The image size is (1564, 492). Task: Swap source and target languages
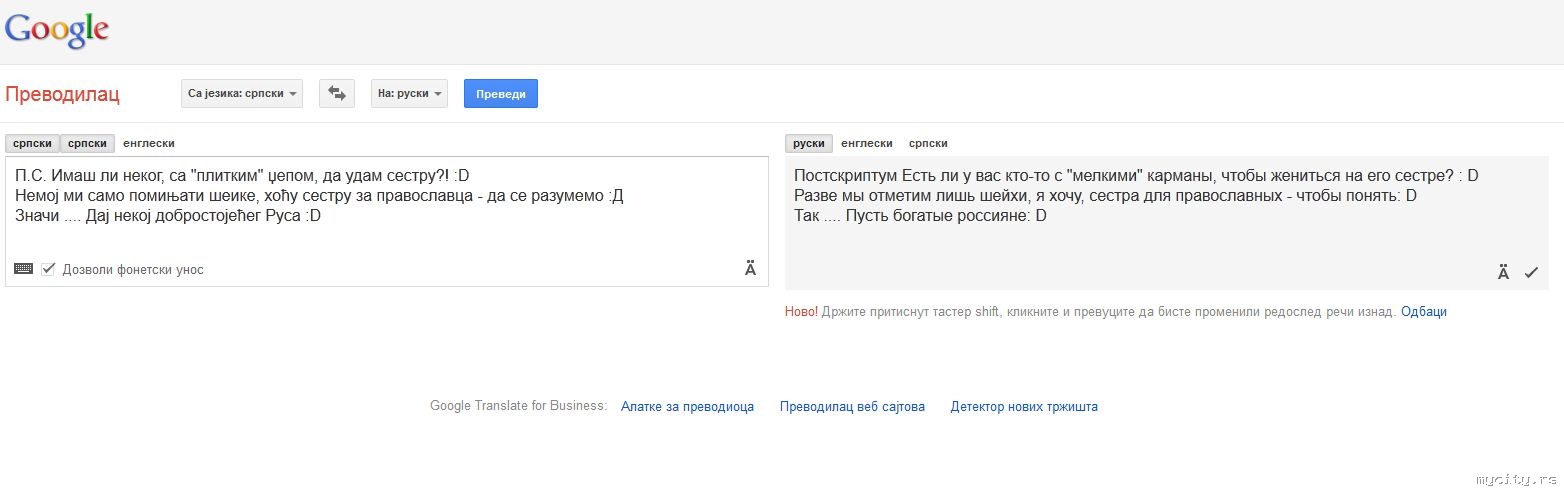click(x=337, y=93)
